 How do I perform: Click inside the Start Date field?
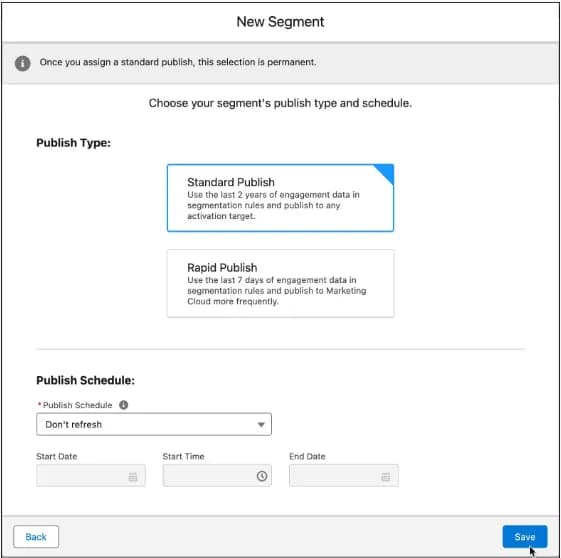[91, 476]
